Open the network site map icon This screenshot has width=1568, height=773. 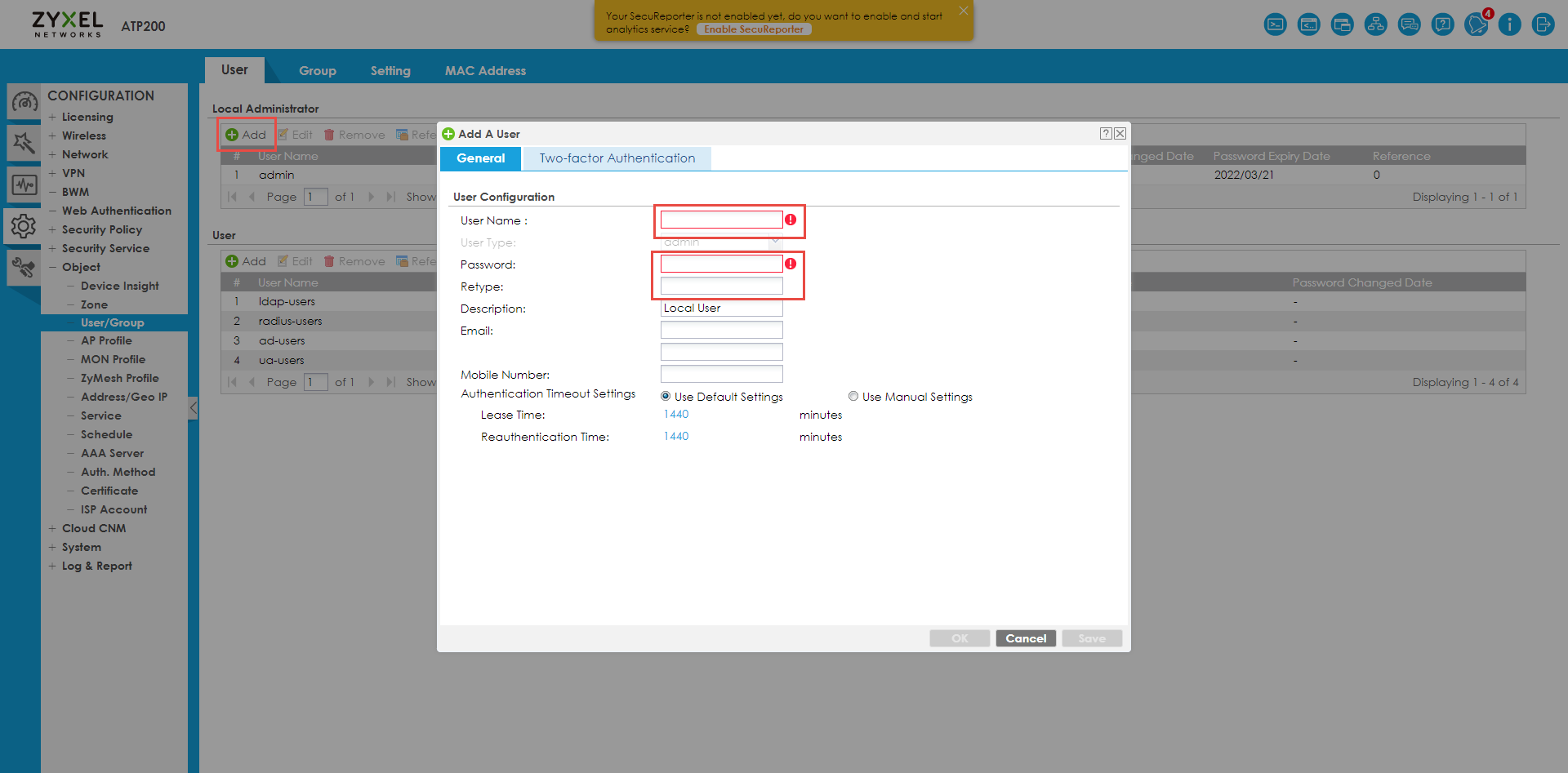click(x=1375, y=24)
